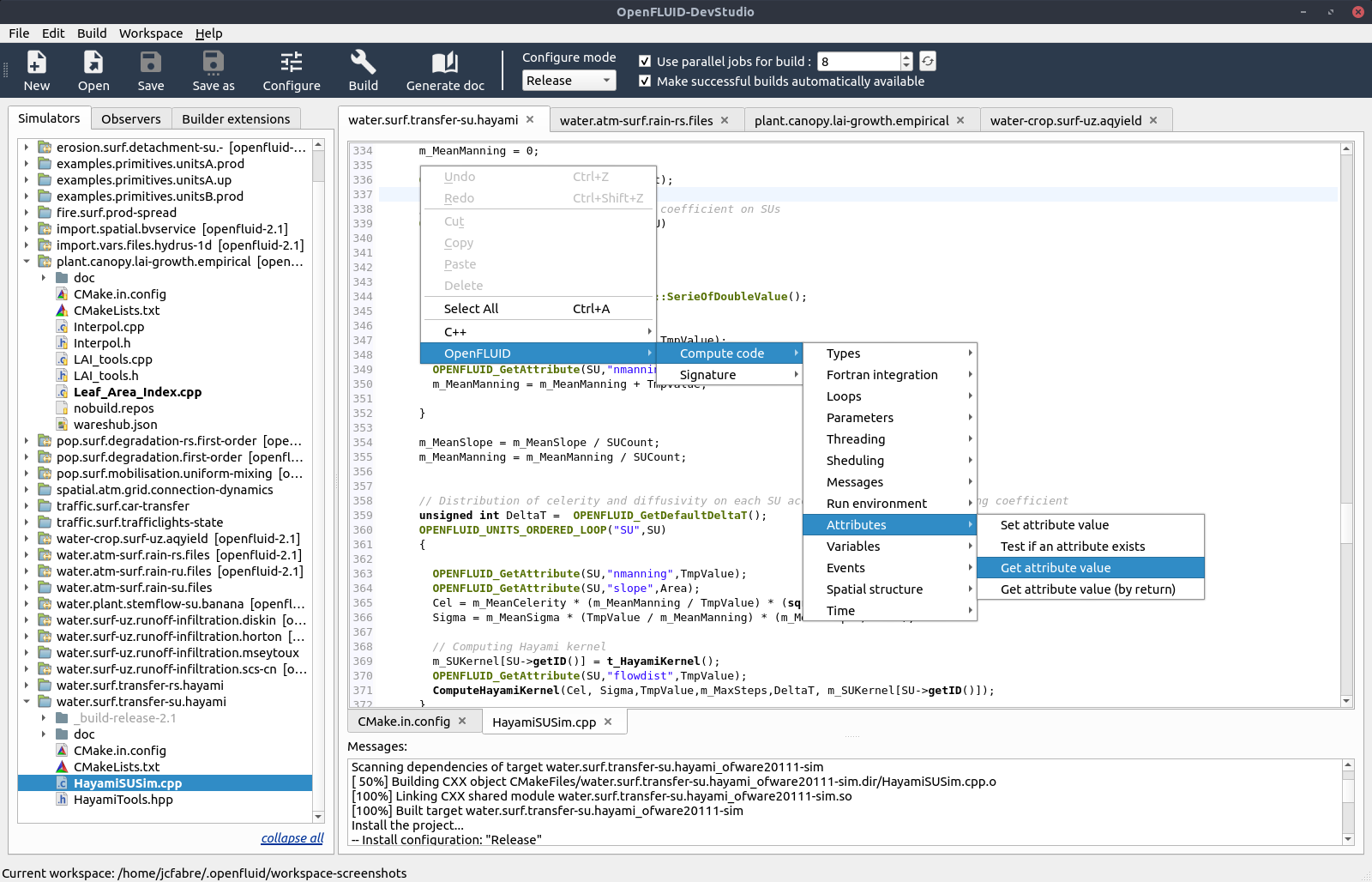Choose Get attribute value (by return)
1372x882 pixels.
pos(1091,589)
